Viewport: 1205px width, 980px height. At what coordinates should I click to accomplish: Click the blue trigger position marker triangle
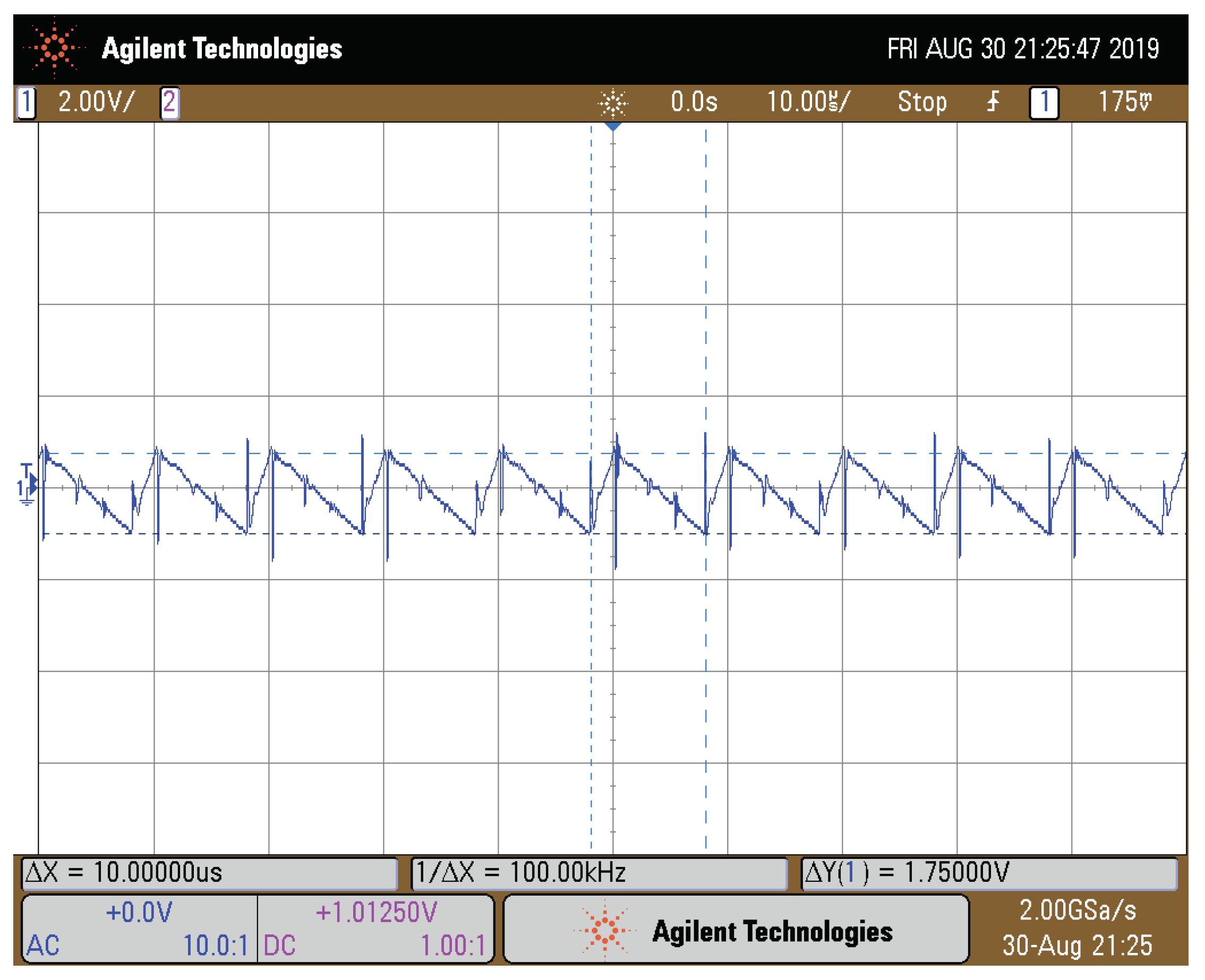pos(613,126)
